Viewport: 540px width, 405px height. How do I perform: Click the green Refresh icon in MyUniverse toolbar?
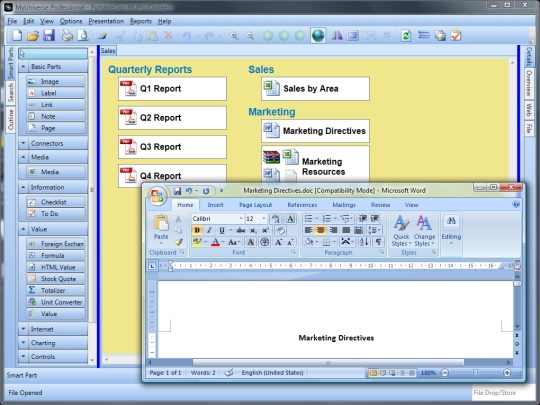(x=406, y=35)
